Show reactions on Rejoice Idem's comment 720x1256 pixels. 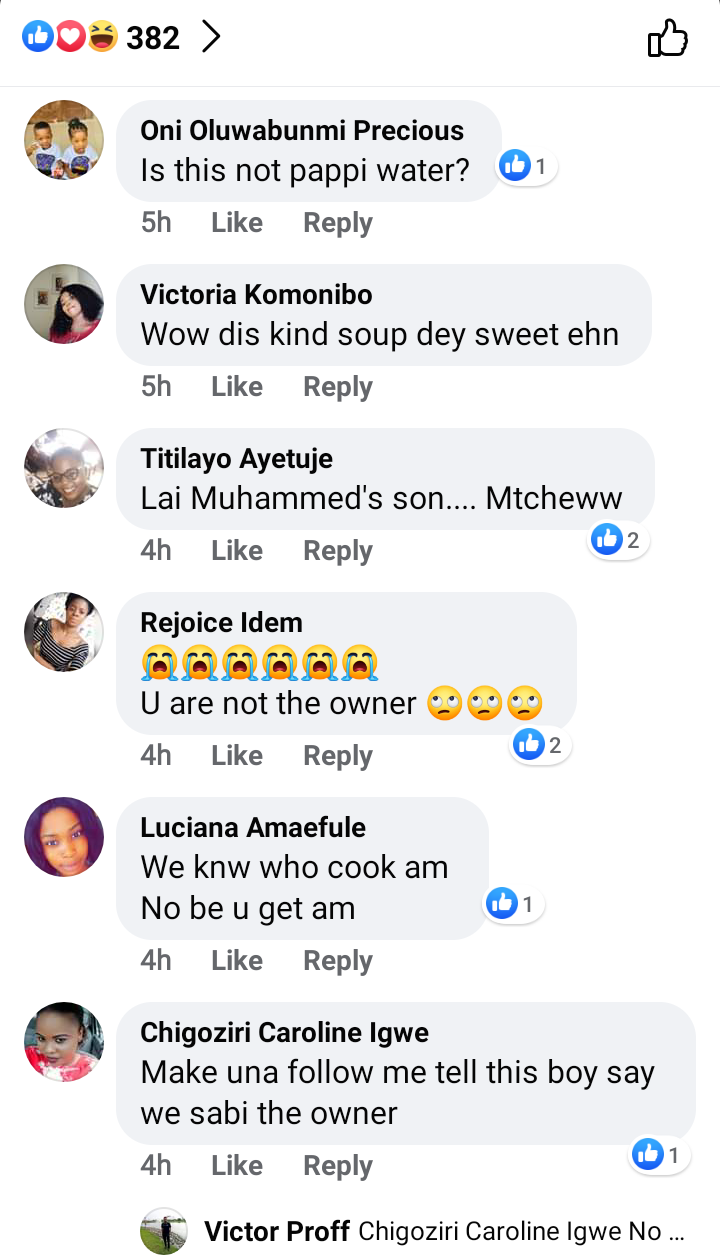pos(540,744)
